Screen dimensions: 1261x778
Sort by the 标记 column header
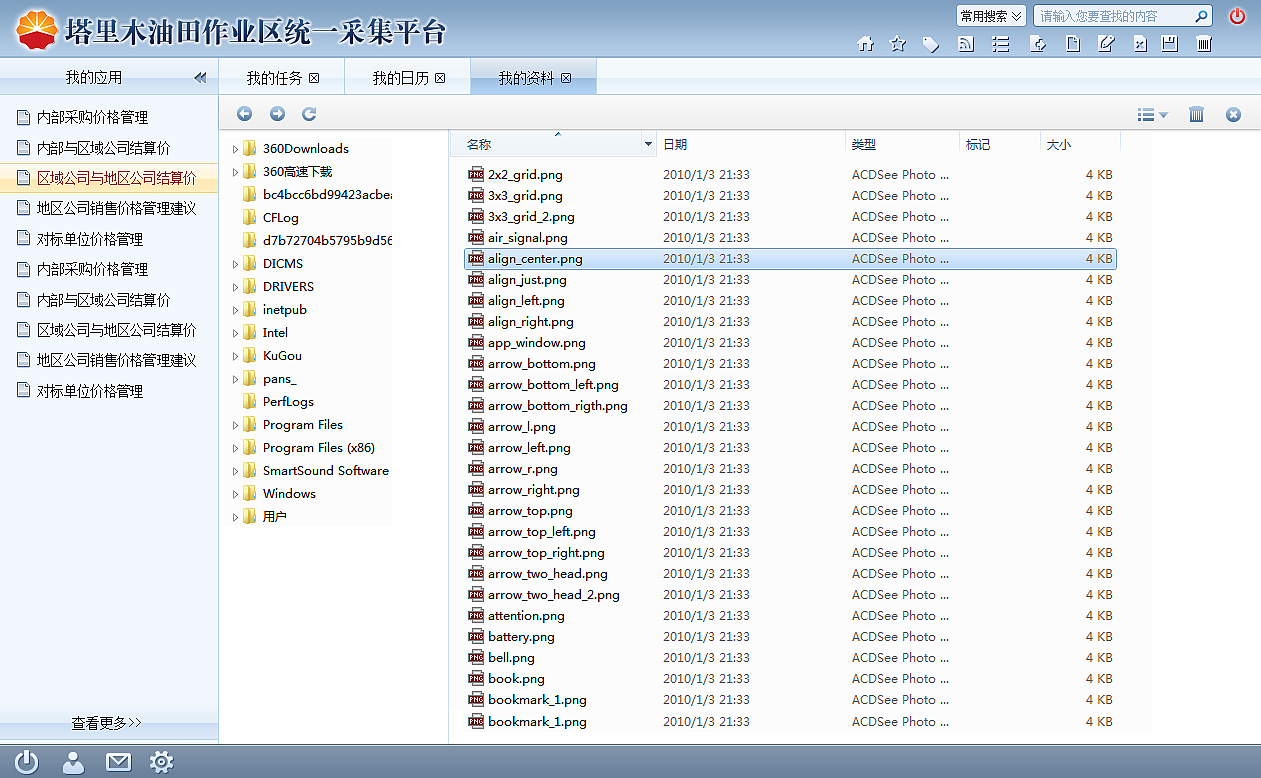click(978, 145)
